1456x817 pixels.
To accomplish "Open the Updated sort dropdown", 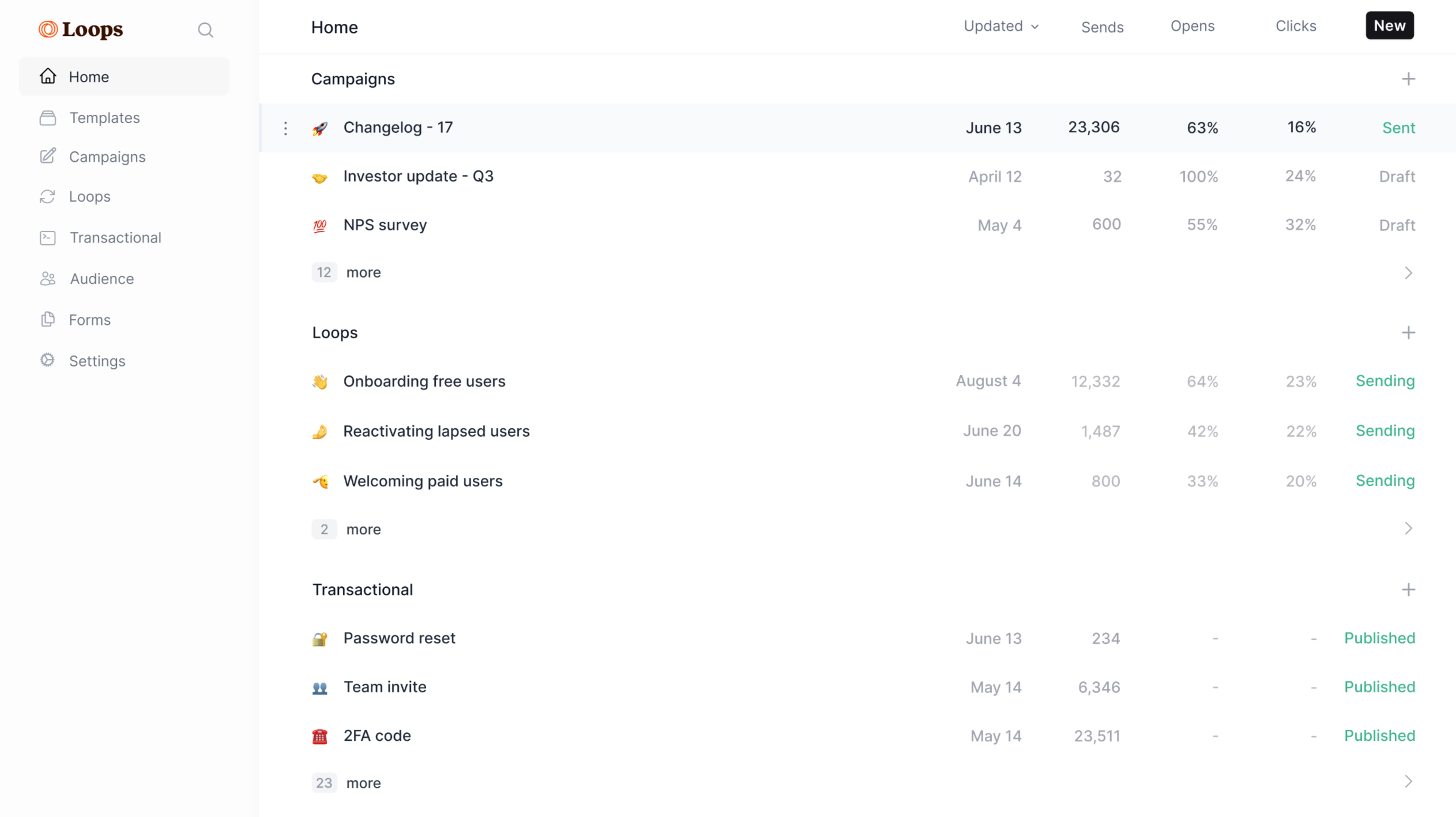I will coord(1001,26).
